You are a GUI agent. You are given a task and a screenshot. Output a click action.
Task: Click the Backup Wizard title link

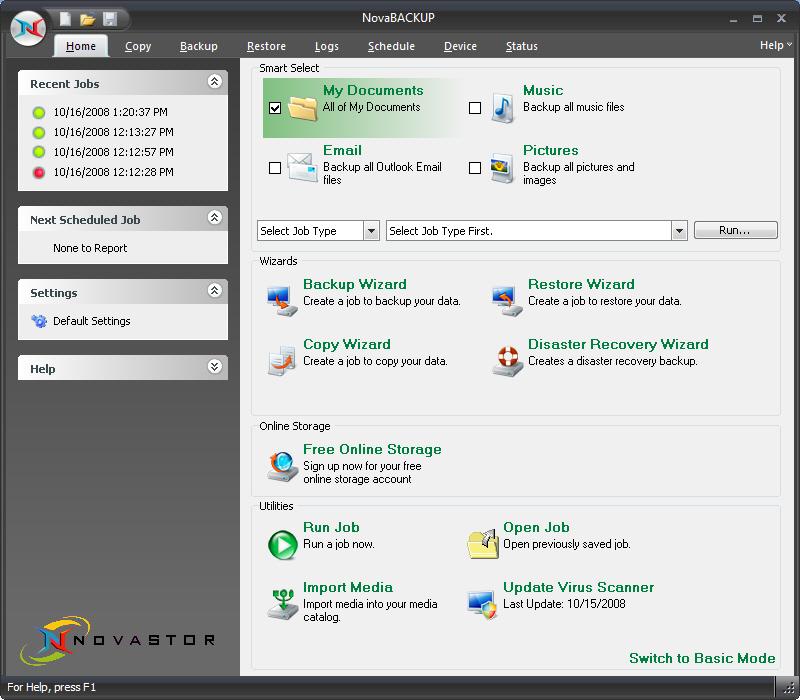coord(355,284)
